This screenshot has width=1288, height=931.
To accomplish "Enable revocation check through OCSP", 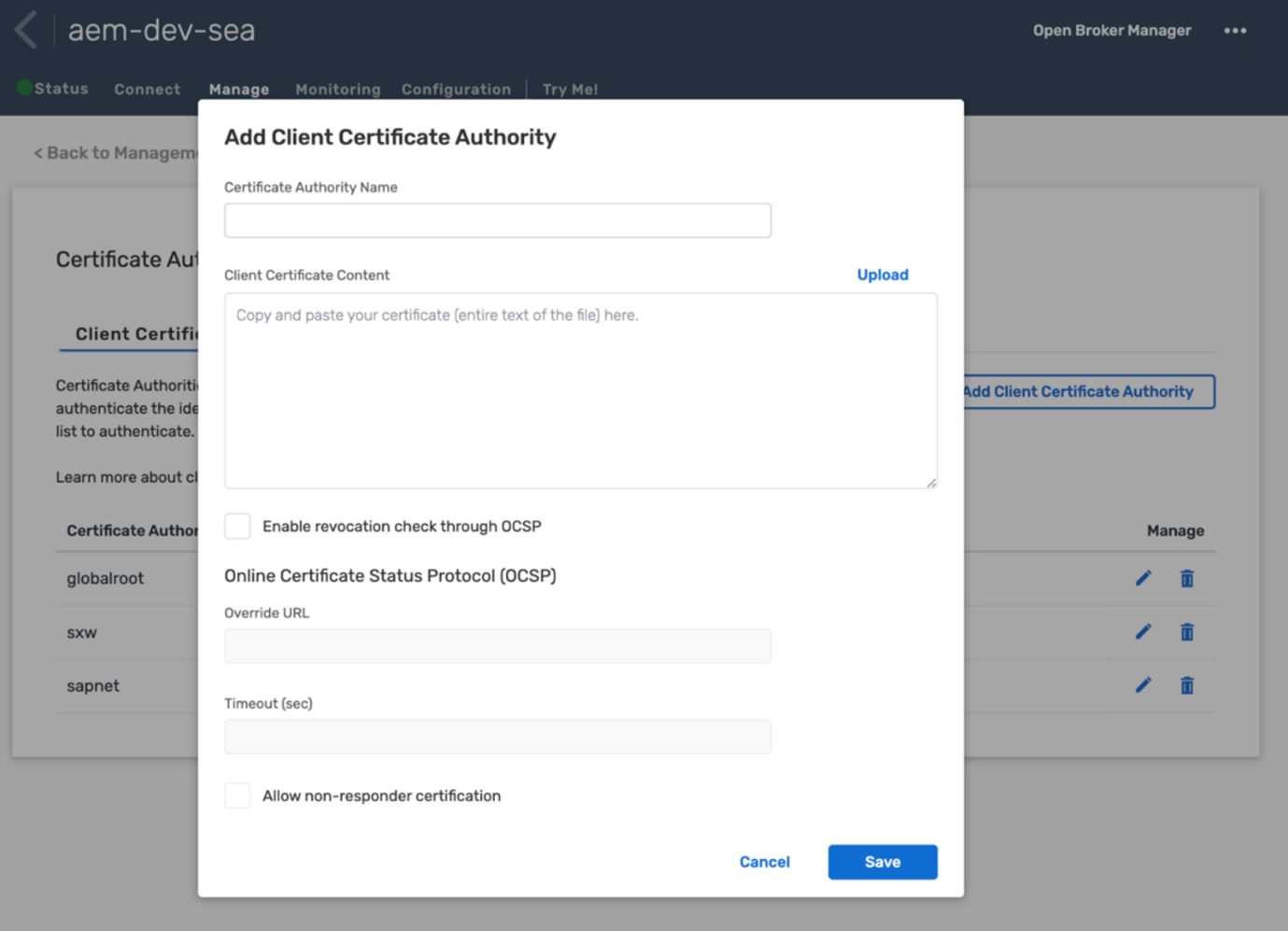I will [237, 526].
